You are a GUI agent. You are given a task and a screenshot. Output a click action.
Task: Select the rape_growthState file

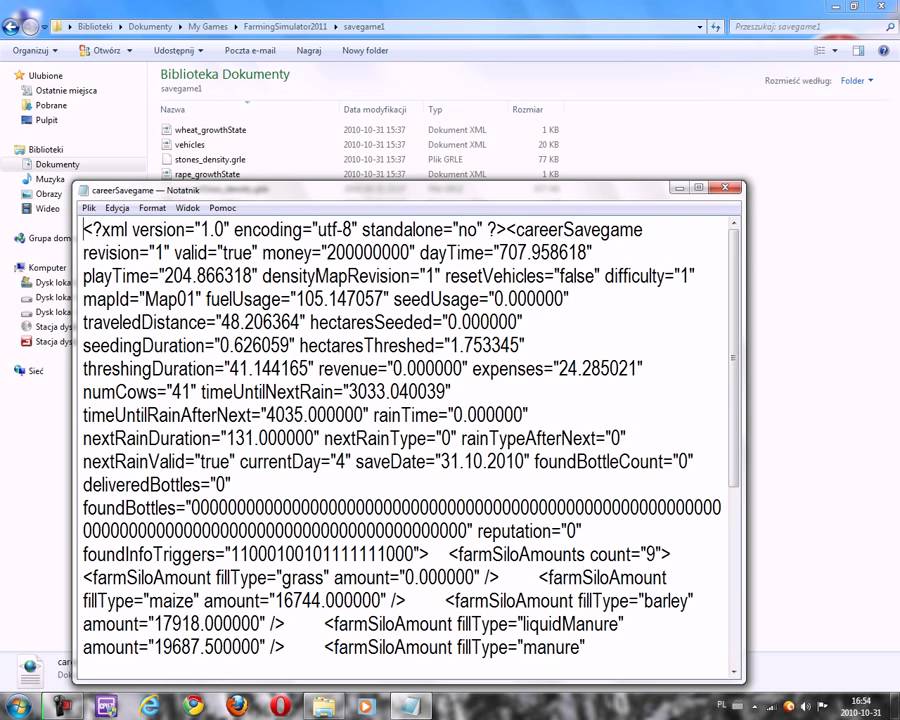pyautogui.click(x=207, y=174)
